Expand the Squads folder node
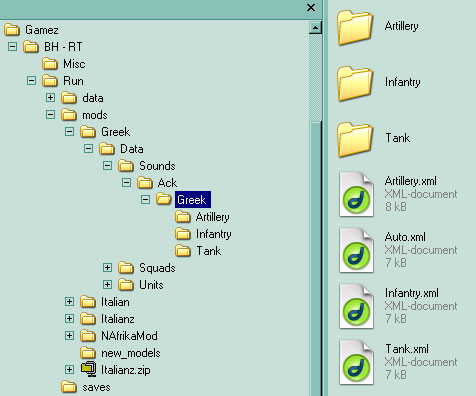 pyautogui.click(x=107, y=267)
